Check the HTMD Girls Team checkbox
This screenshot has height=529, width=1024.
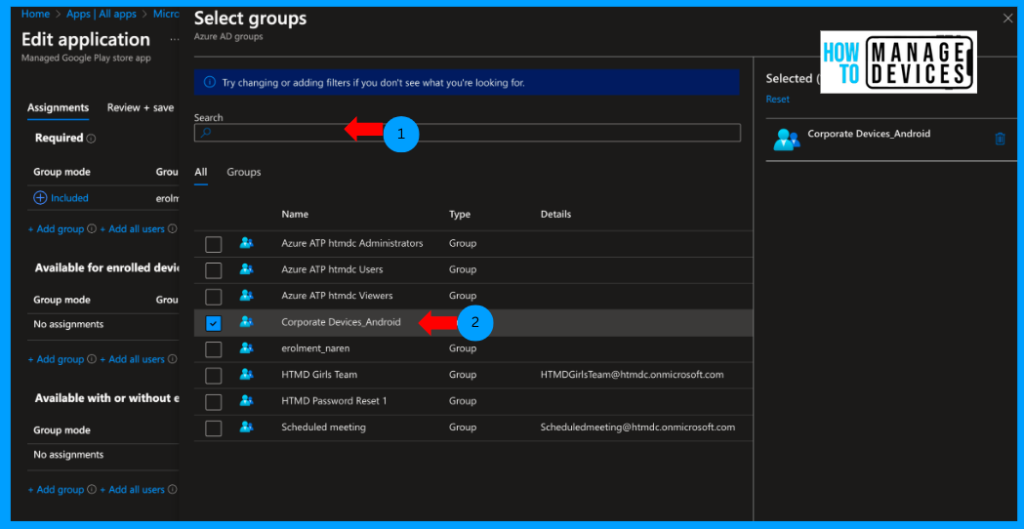[x=214, y=376]
